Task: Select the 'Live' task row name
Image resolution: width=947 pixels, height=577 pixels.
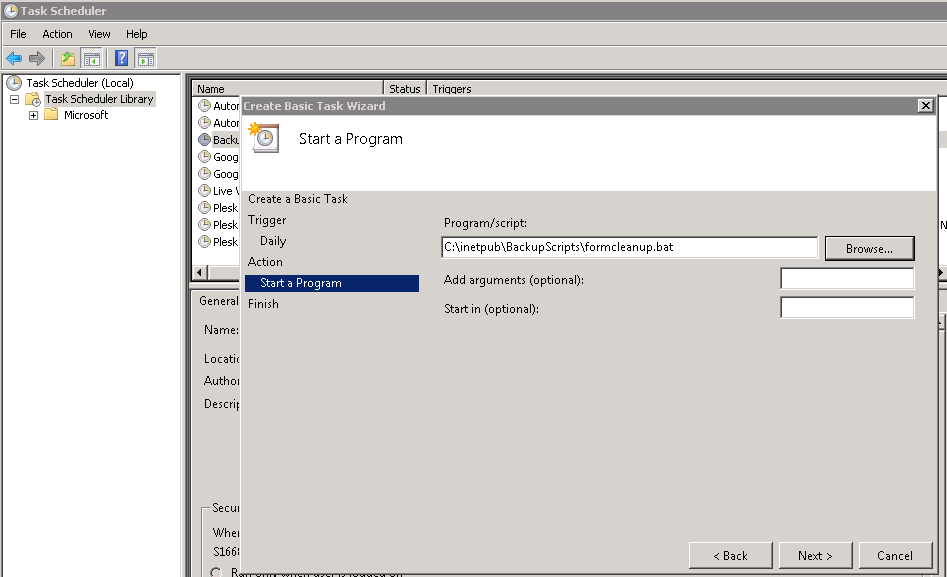Action: point(226,190)
